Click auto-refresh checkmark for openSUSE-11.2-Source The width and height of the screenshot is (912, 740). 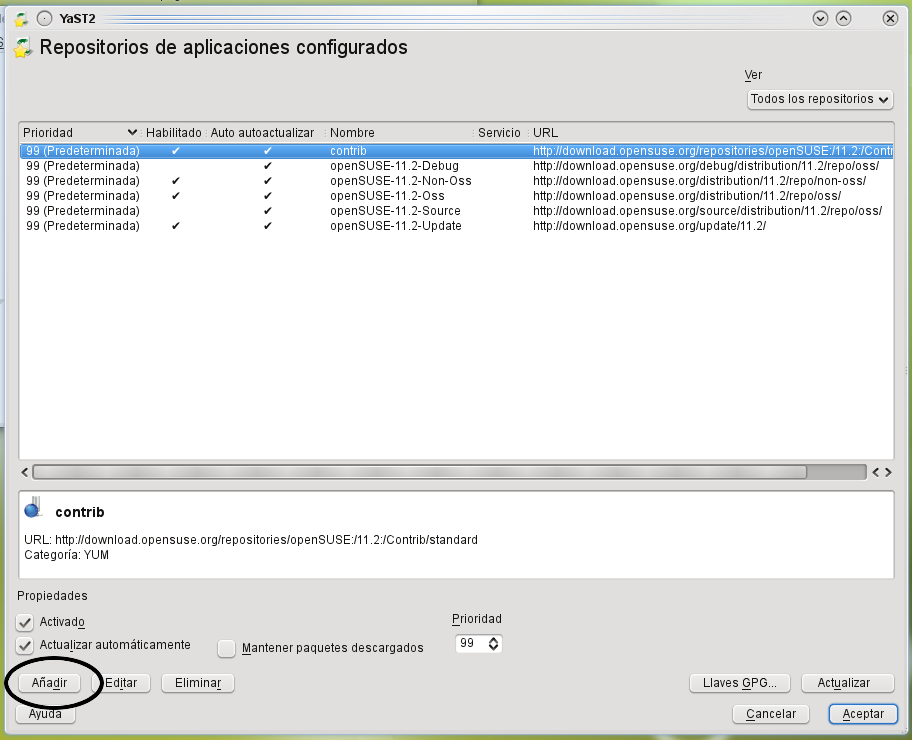click(x=268, y=211)
